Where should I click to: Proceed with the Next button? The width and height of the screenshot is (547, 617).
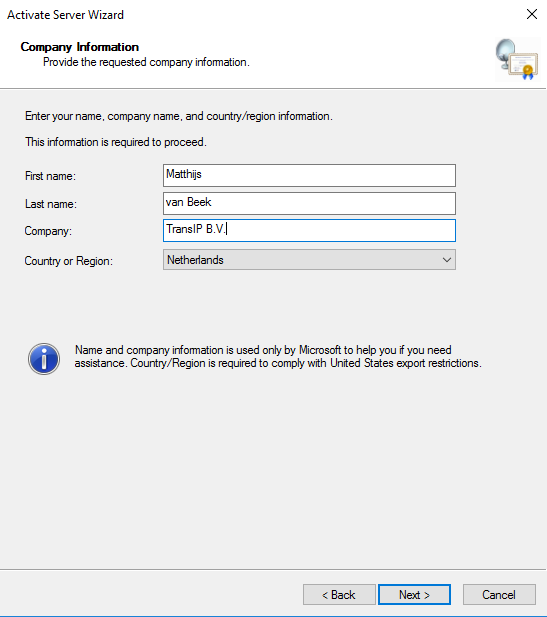tap(414, 594)
